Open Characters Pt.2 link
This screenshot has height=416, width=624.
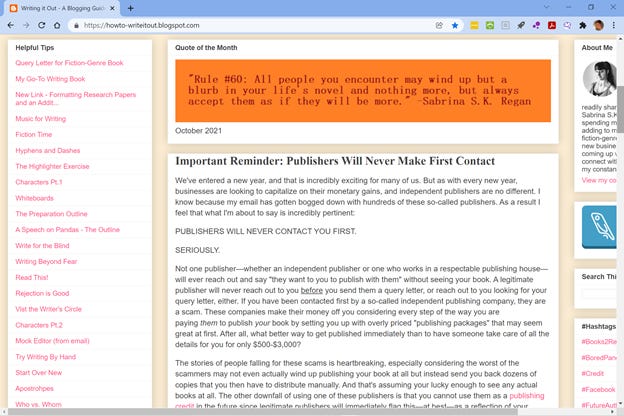39,325
